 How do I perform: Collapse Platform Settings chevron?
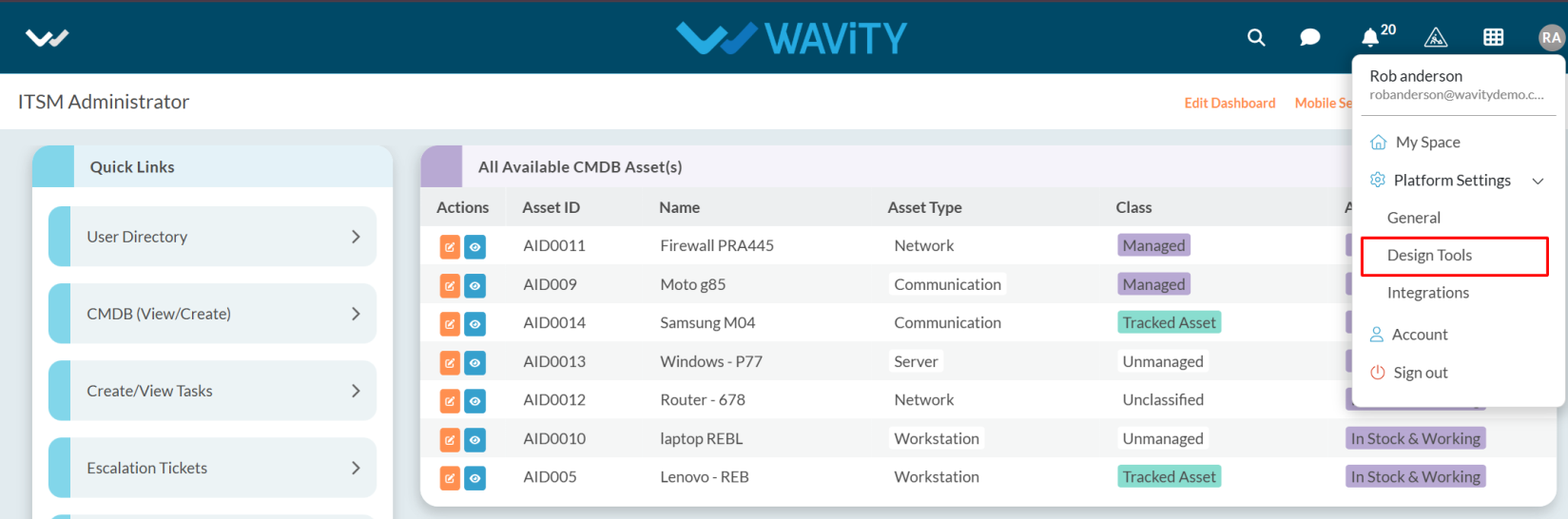pos(1538,181)
